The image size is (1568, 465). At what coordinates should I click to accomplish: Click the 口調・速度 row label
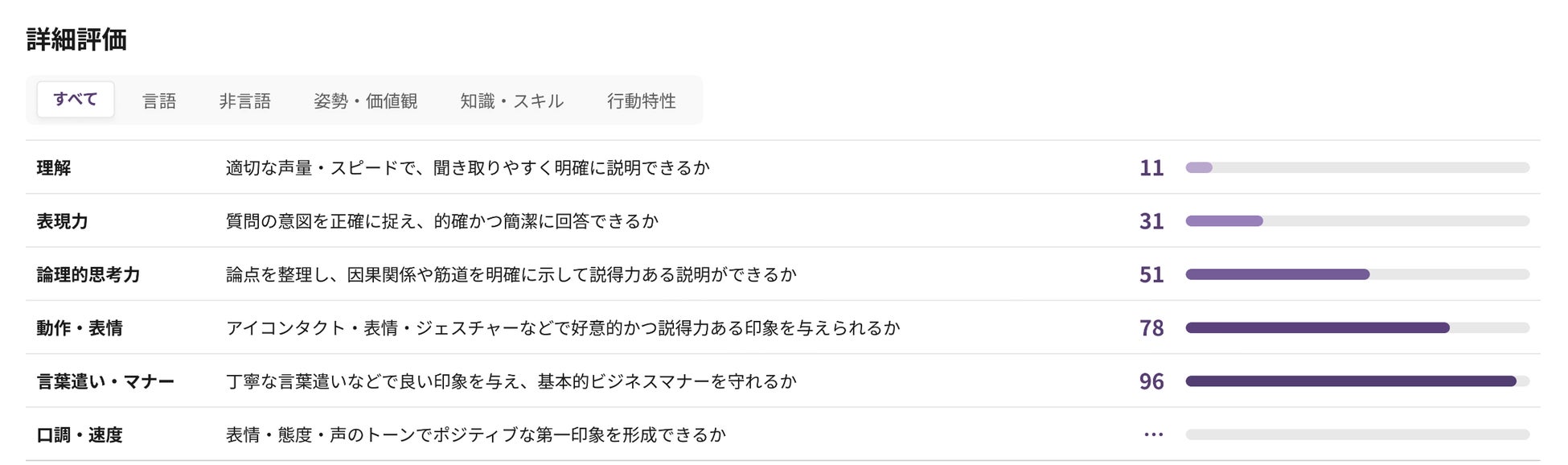coord(80,435)
